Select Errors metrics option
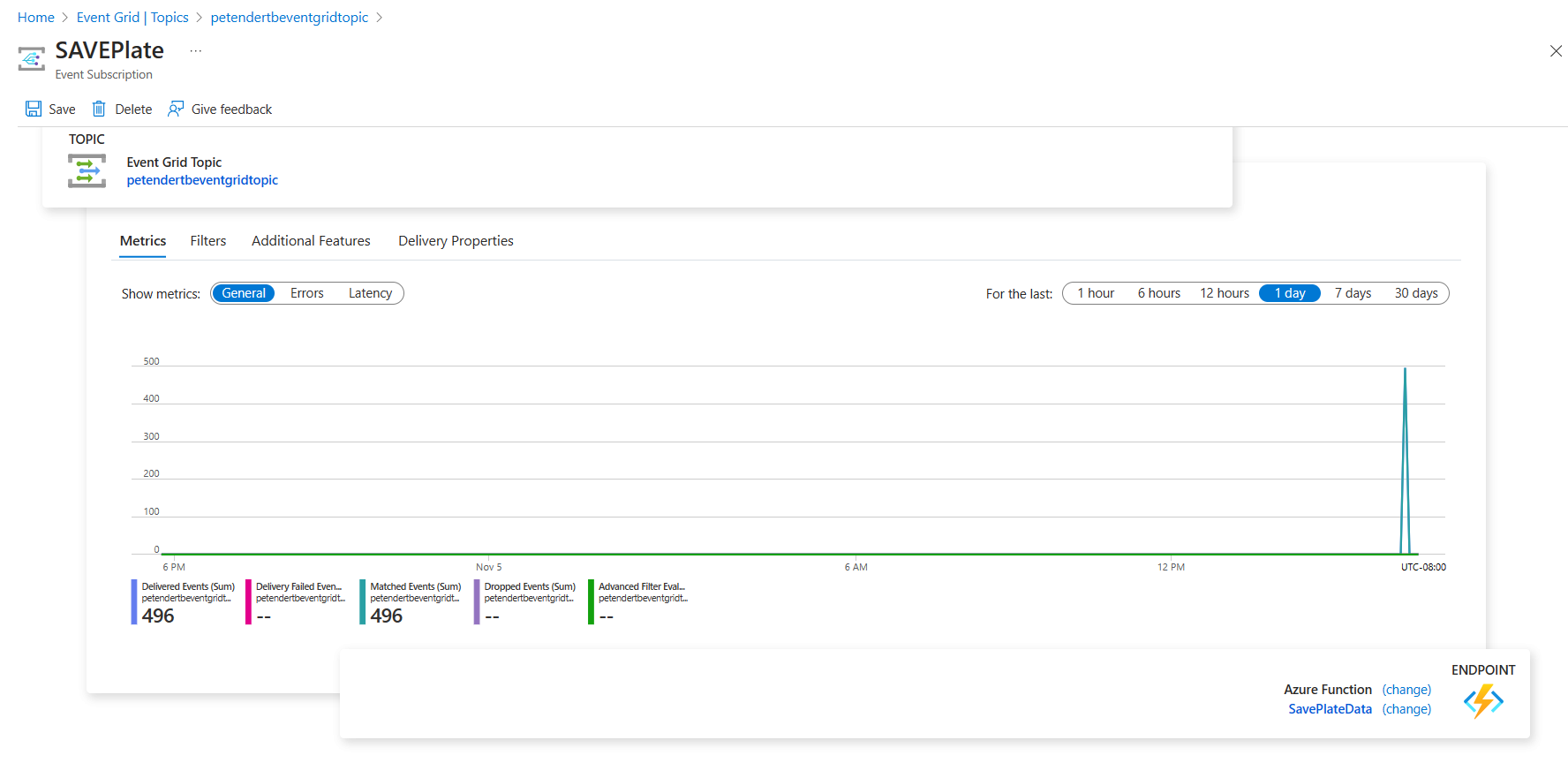The width and height of the screenshot is (1568, 763). coord(307,293)
